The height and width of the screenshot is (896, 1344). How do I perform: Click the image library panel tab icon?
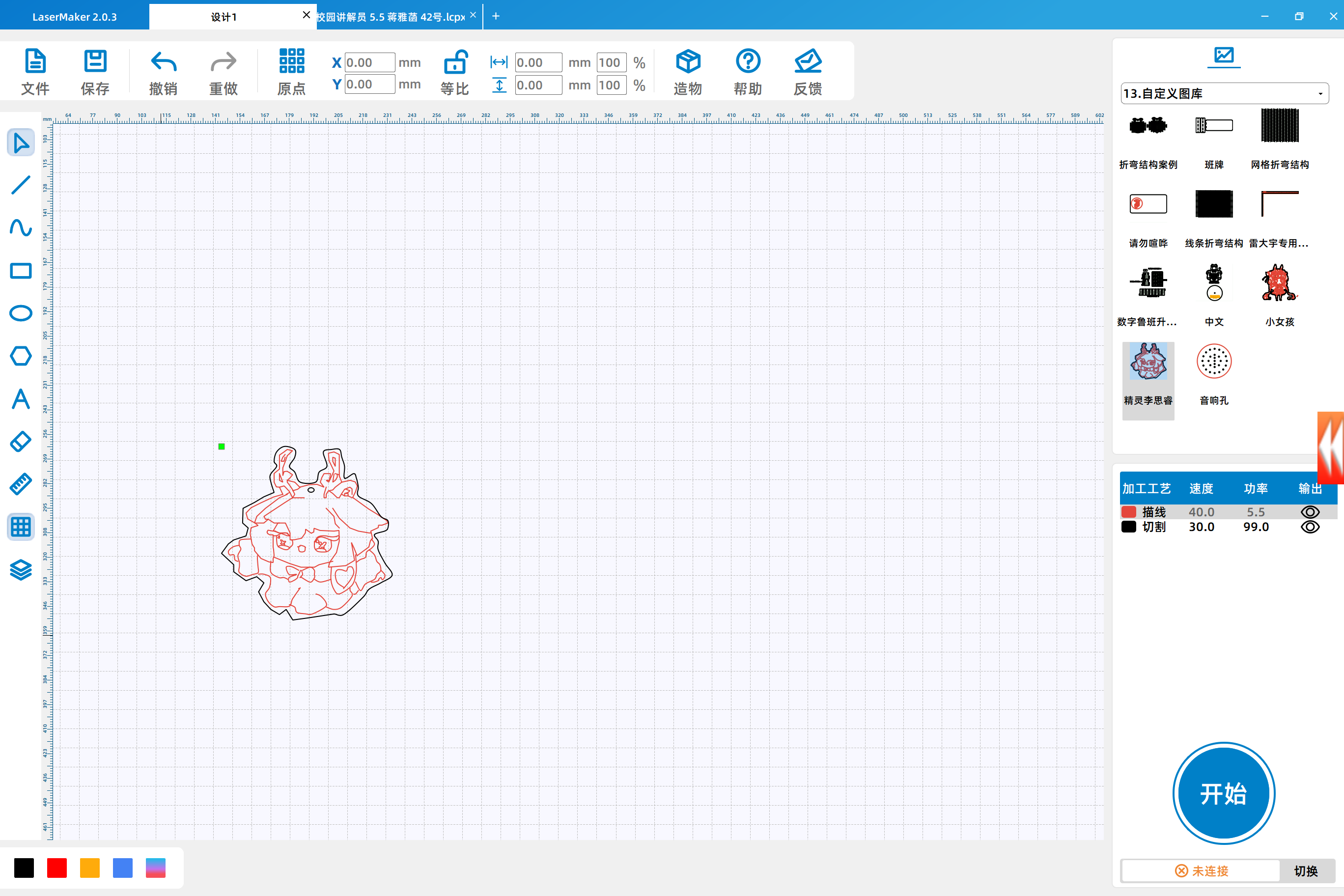1224,56
